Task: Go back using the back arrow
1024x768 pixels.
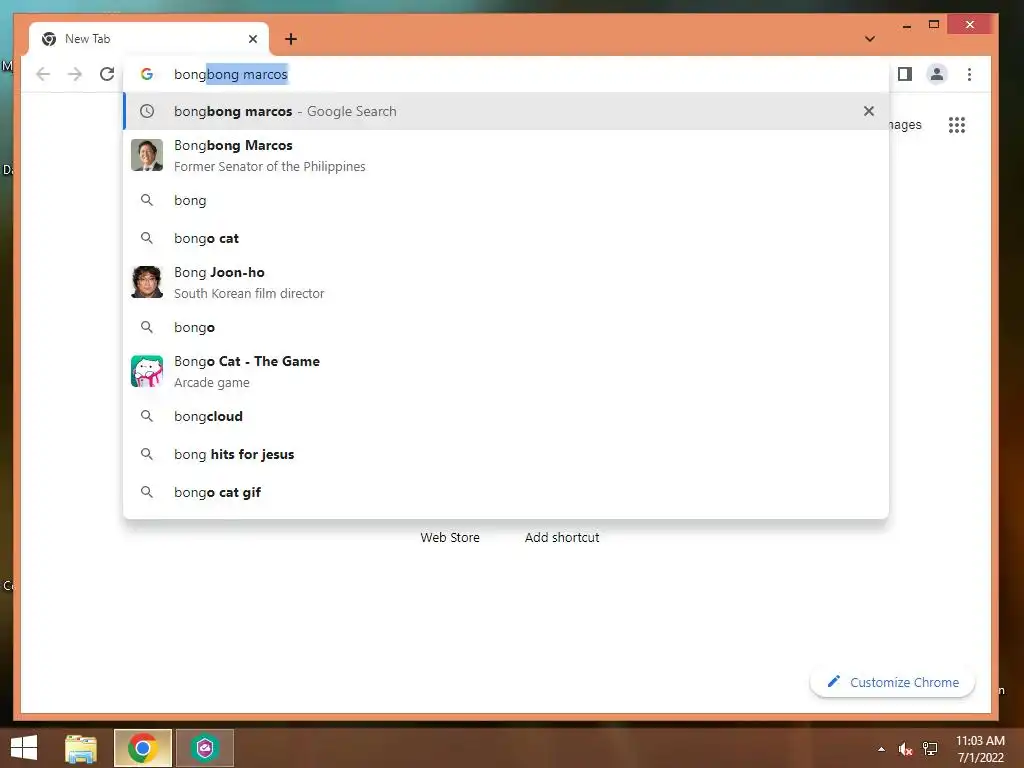Action: 43,74
